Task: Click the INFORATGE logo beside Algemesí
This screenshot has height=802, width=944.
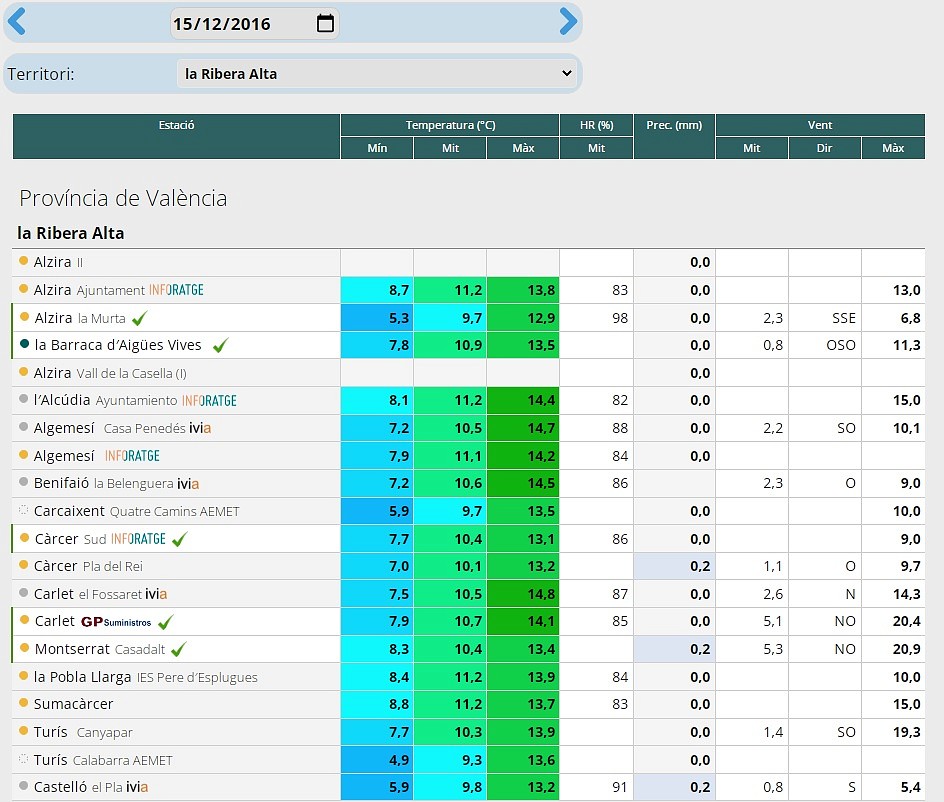Action: pos(132,456)
